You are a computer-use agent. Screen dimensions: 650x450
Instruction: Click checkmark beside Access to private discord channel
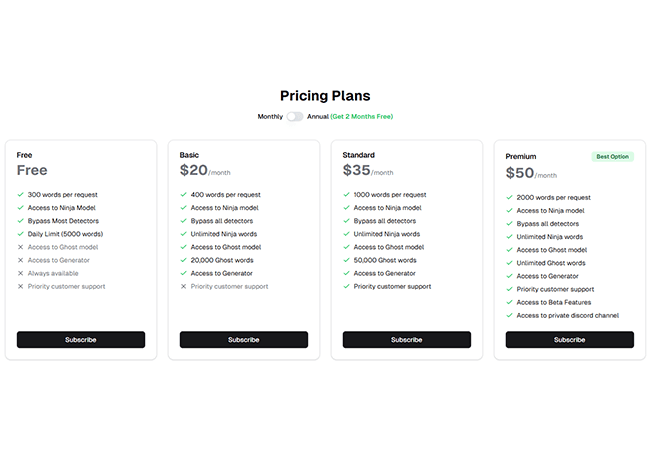tap(510, 315)
